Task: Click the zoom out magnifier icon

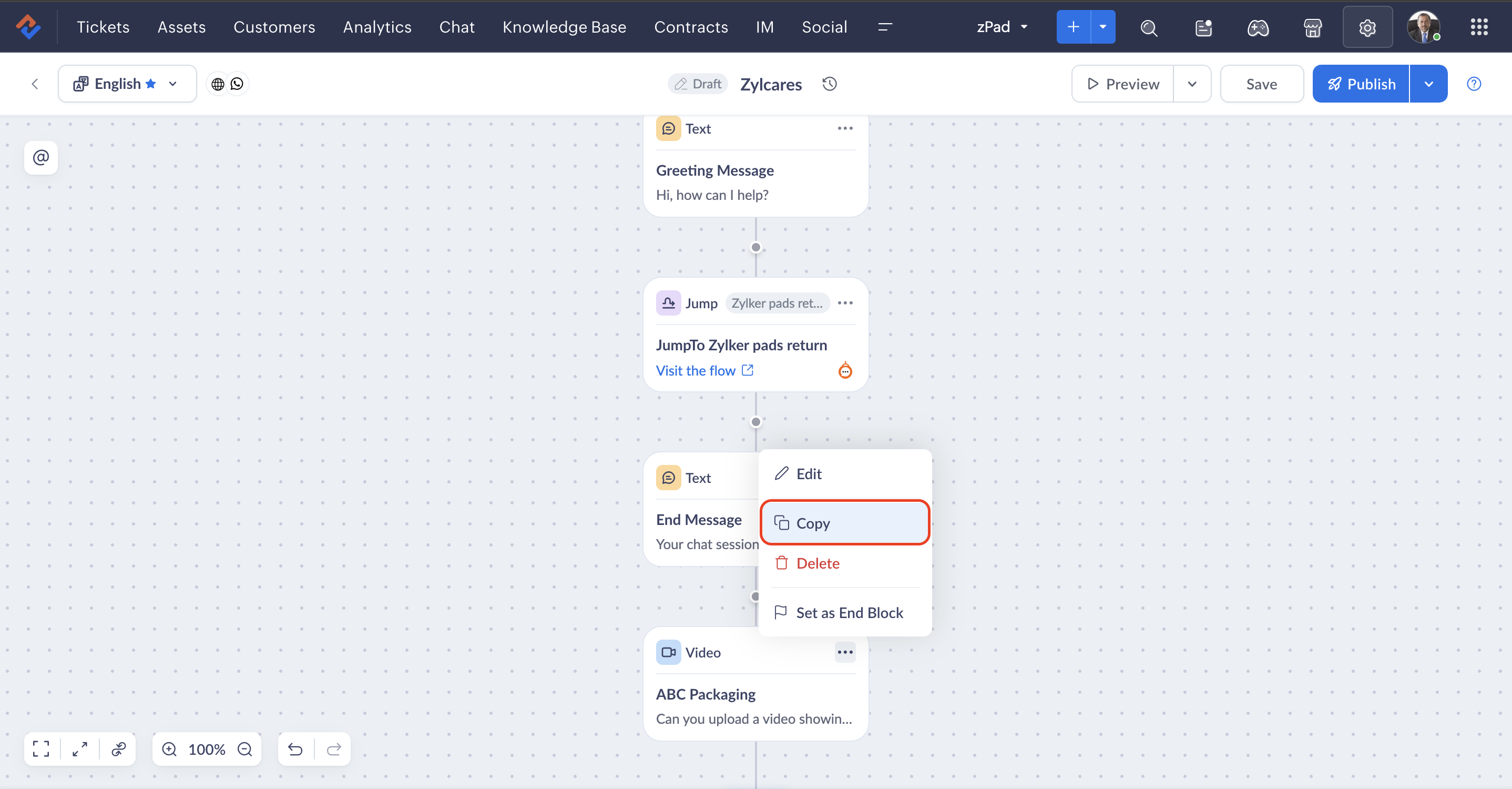Action: 245,749
